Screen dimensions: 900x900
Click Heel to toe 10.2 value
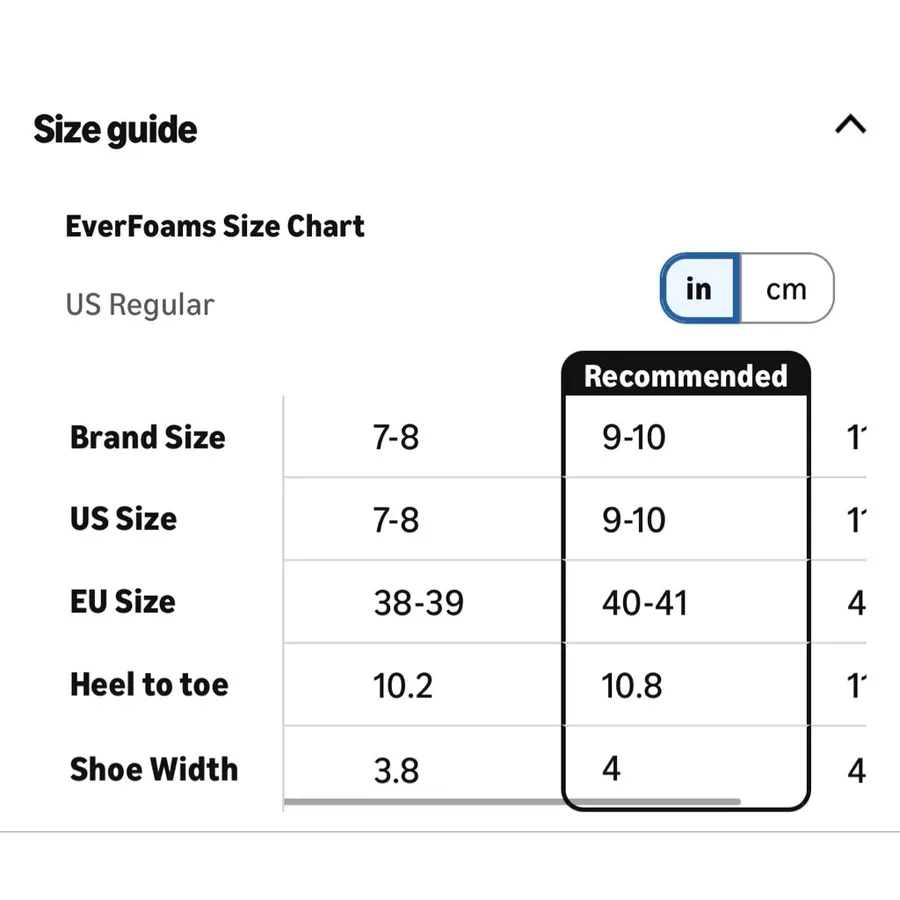click(x=402, y=685)
